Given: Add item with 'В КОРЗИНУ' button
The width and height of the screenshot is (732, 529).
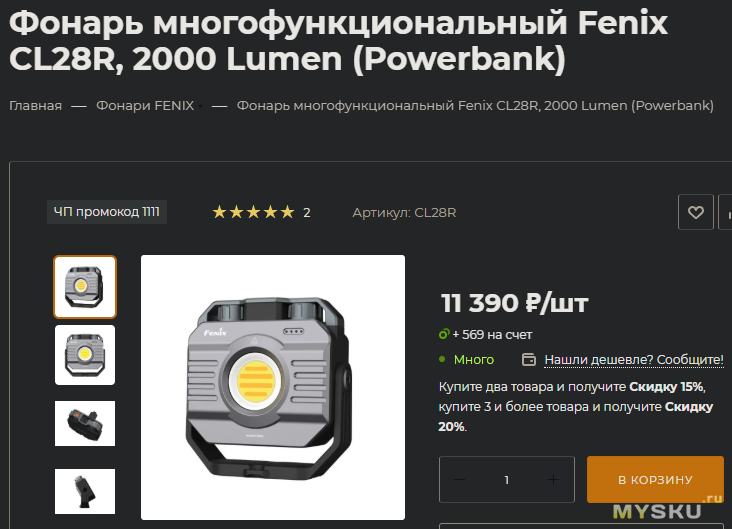Looking at the screenshot, I should 655,480.
